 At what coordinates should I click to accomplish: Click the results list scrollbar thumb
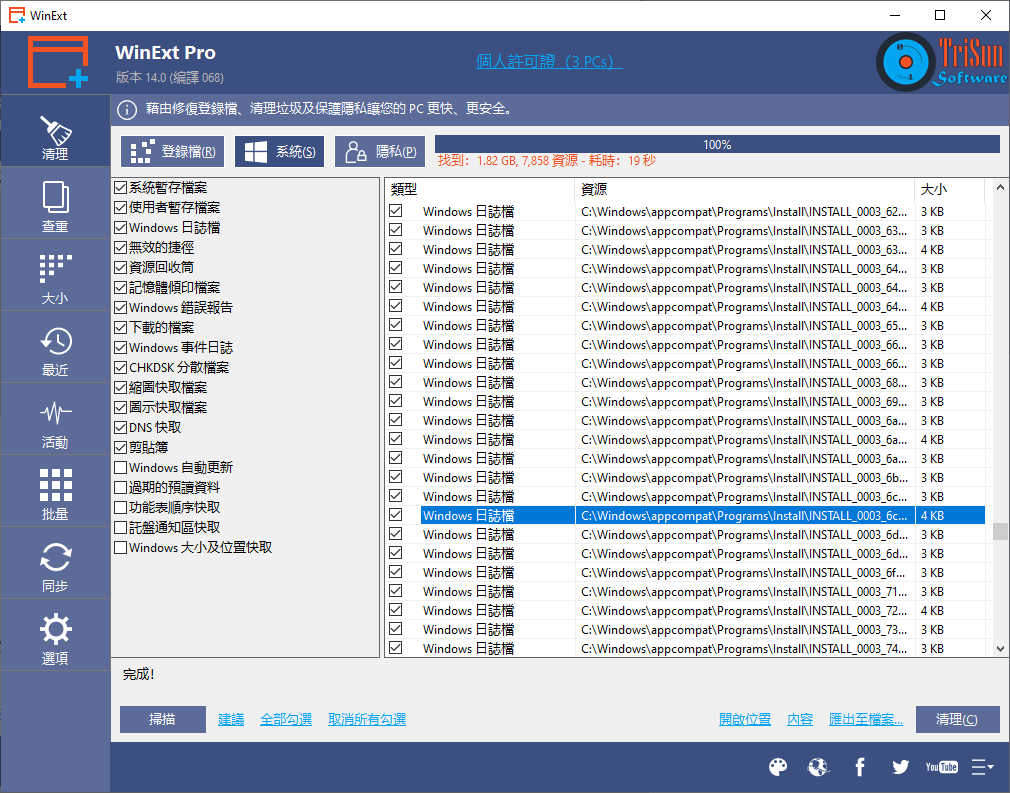coord(1000,531)
